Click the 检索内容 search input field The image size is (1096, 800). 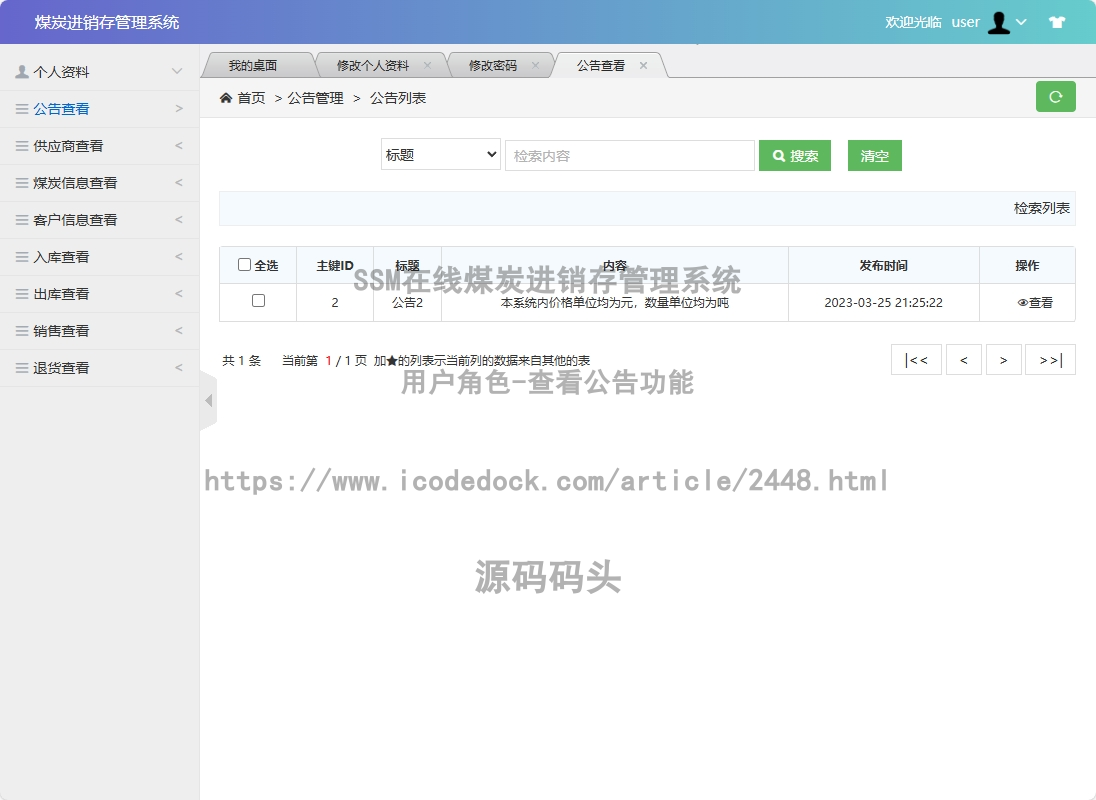coord(629,156)
